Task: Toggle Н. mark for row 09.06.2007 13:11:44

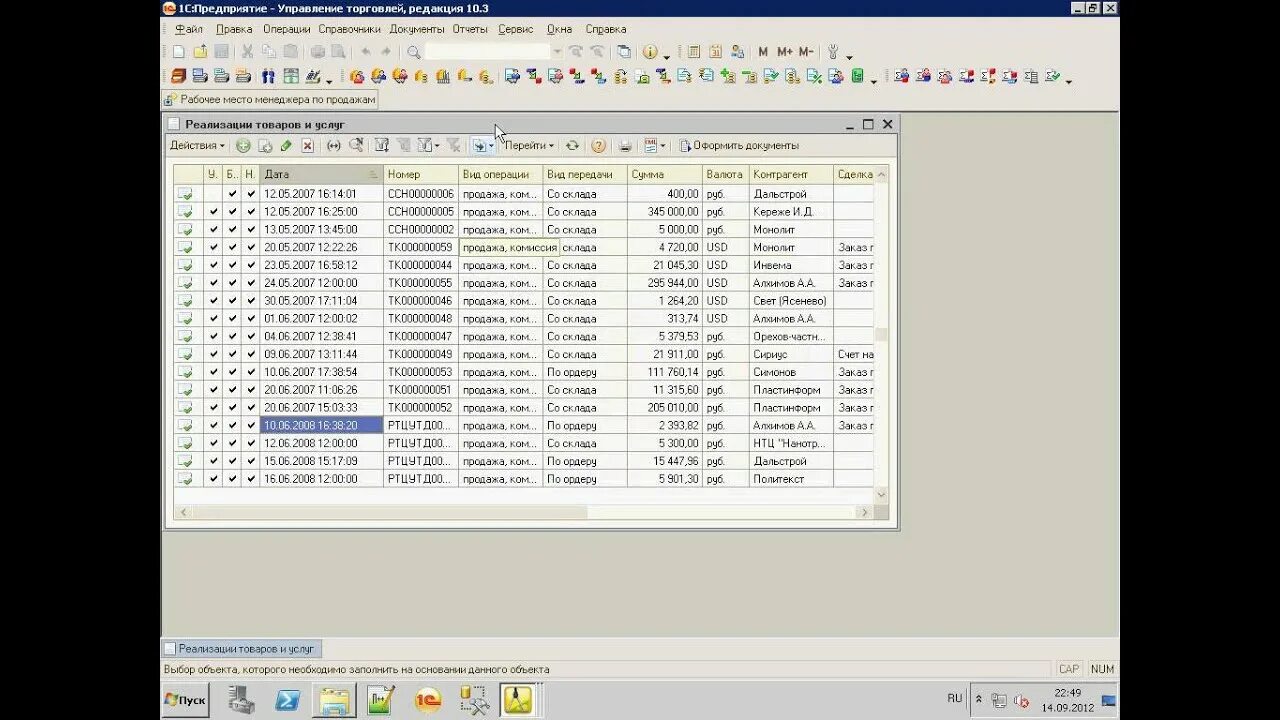Action: pos(251,354)
